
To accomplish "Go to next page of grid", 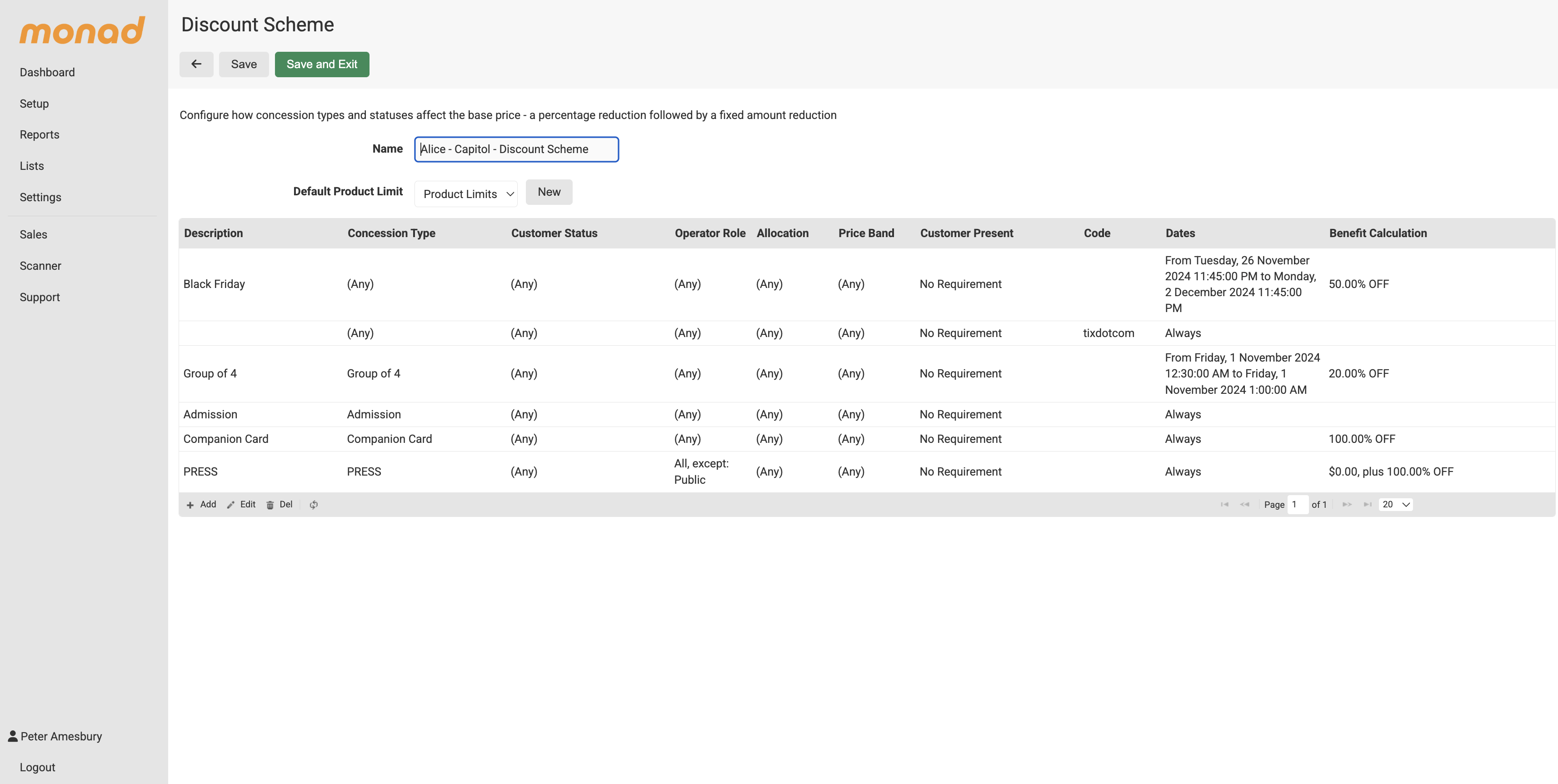I will click(x=1347, y=505).
